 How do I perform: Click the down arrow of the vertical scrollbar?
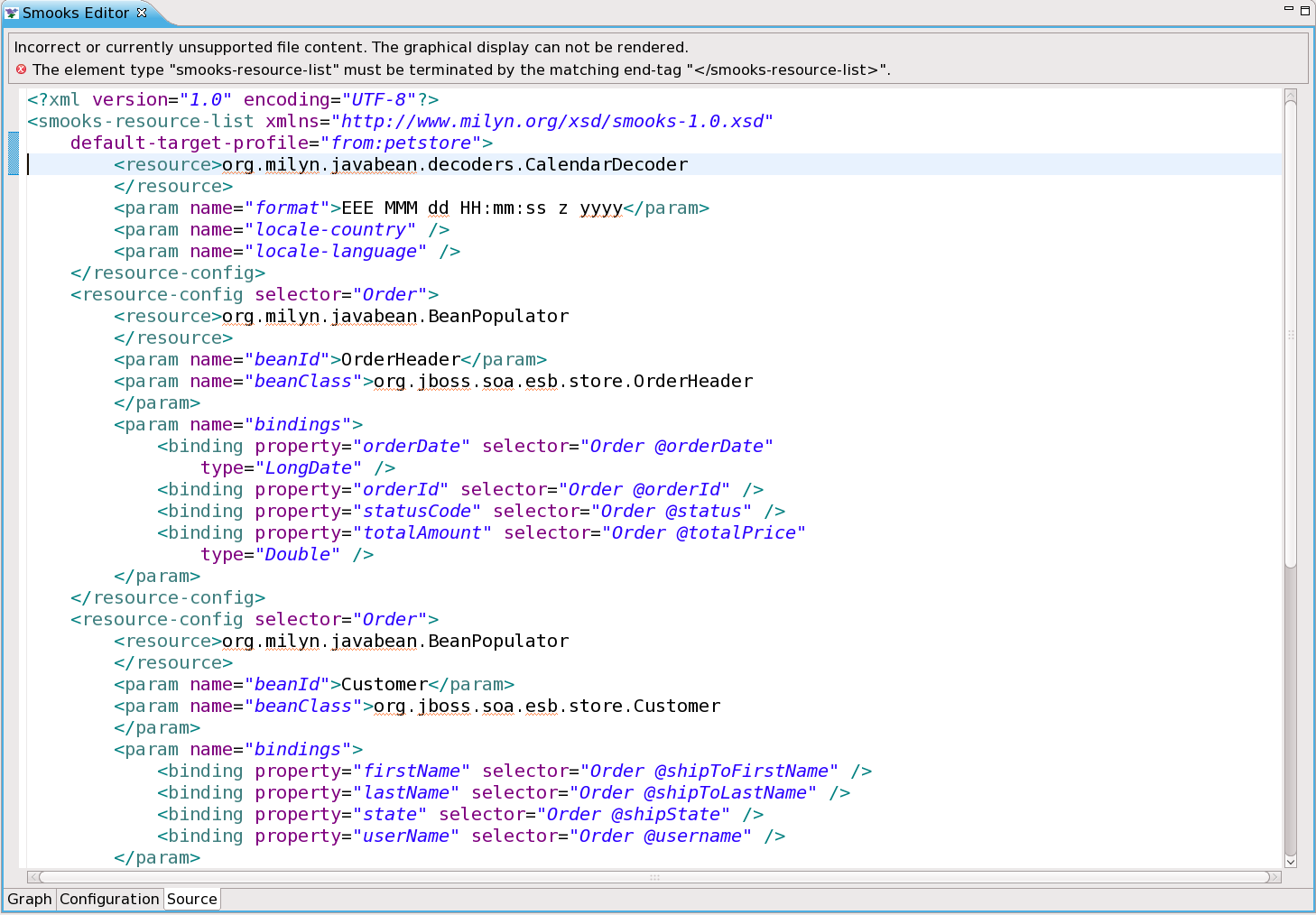(1292, 862)
